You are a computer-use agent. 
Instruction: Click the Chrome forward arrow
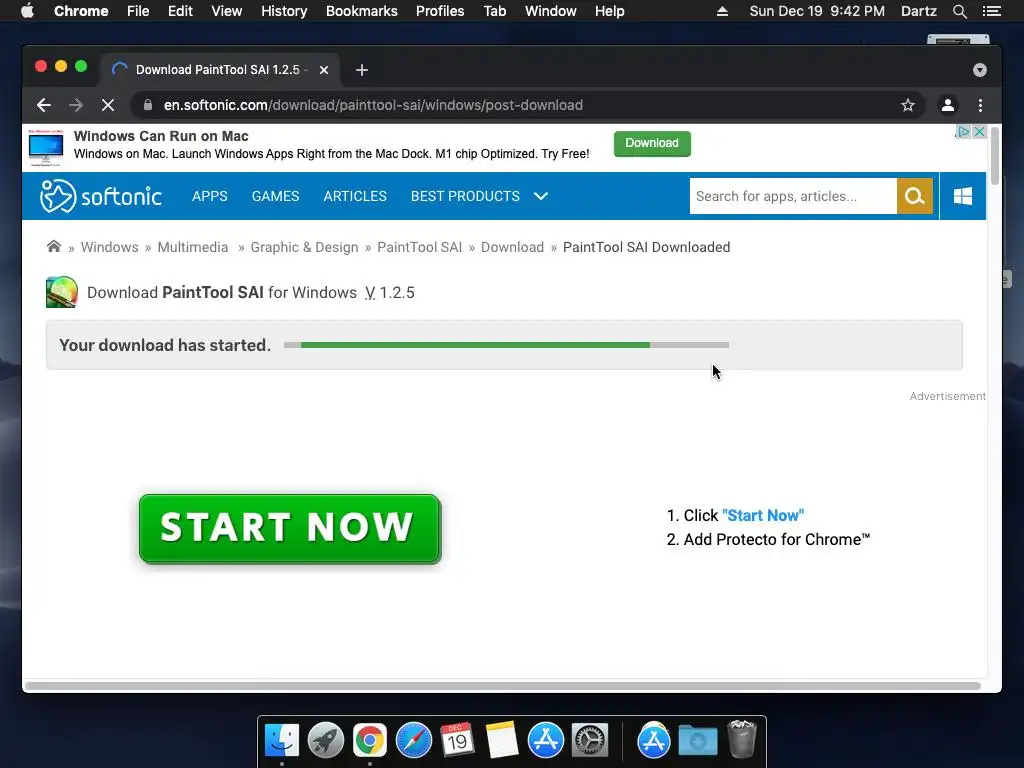(x=76, y=105)
